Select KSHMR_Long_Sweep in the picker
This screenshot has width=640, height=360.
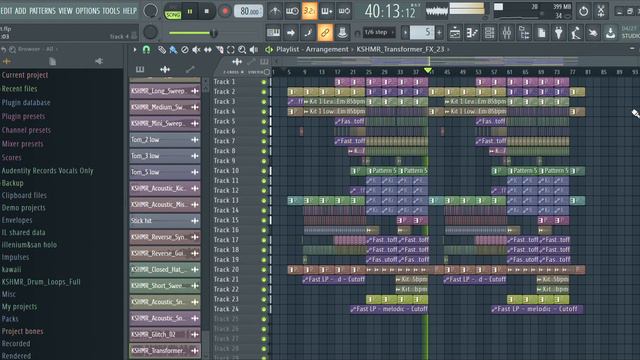tap(165, 91)
